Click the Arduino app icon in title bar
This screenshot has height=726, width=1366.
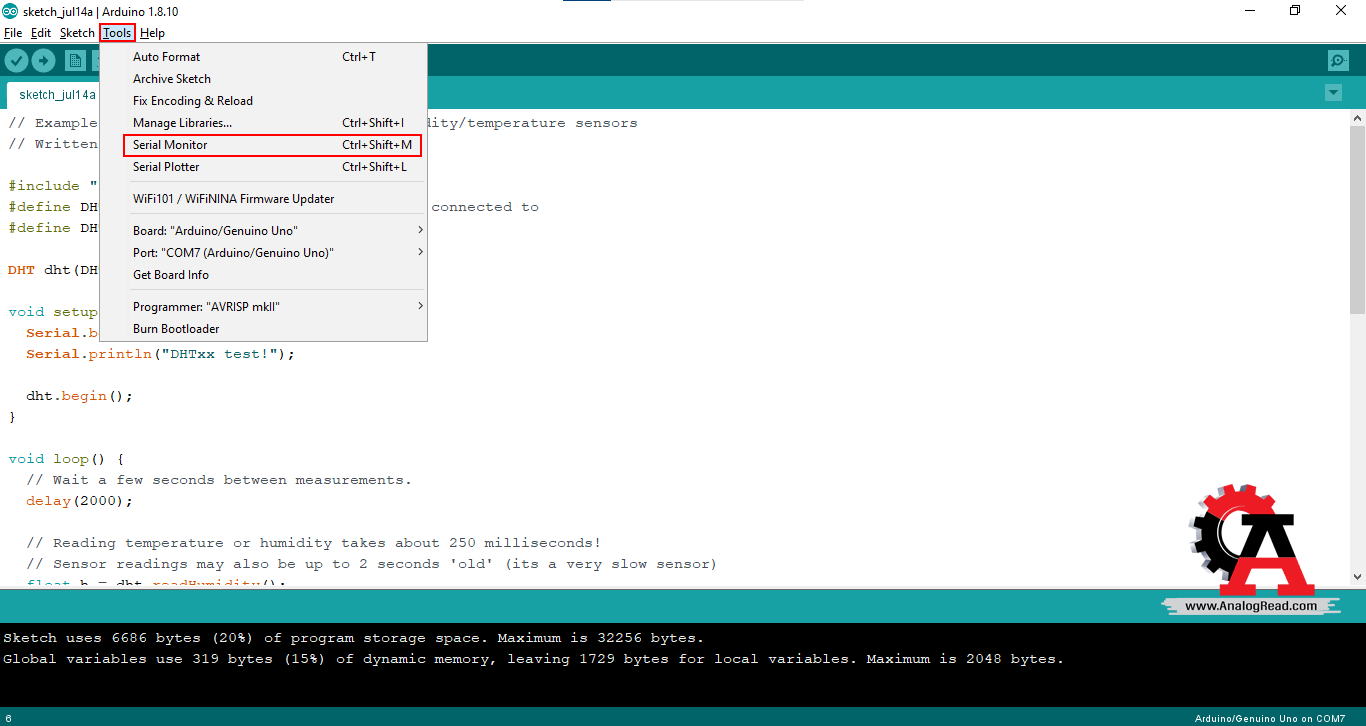point(10,11)
